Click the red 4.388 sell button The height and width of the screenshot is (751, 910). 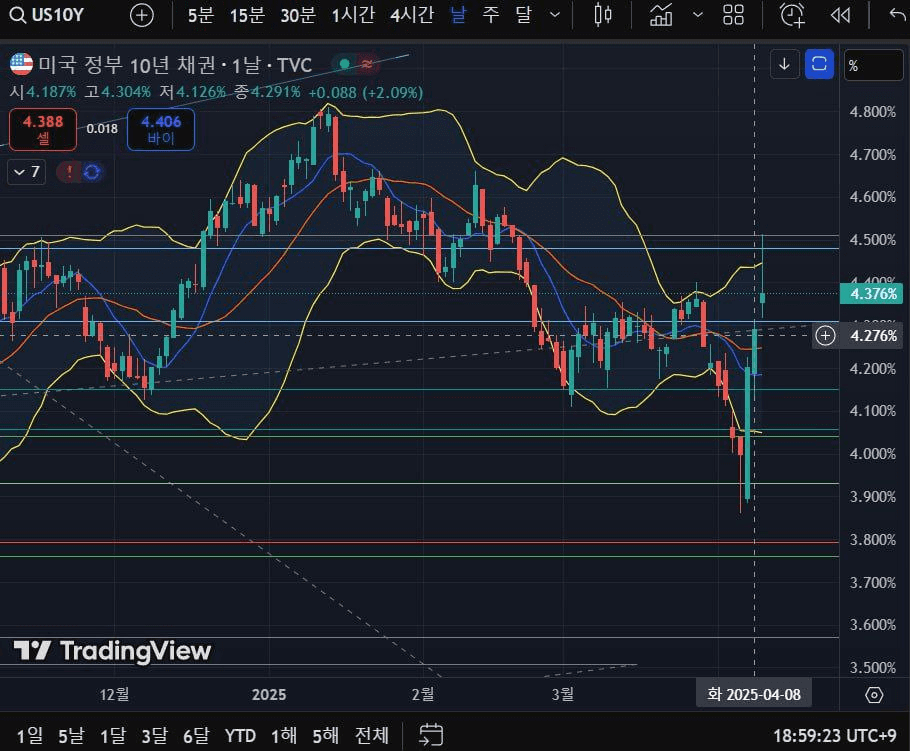(43, 129)
